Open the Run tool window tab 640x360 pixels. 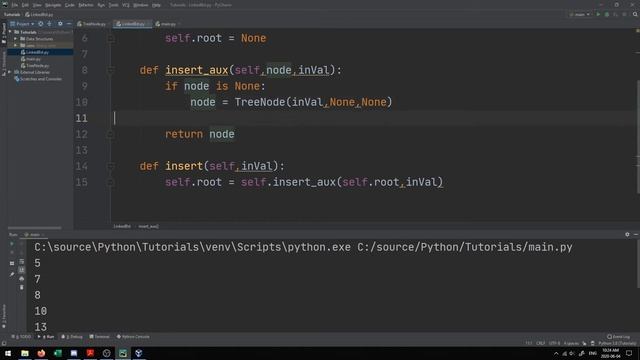46,337
